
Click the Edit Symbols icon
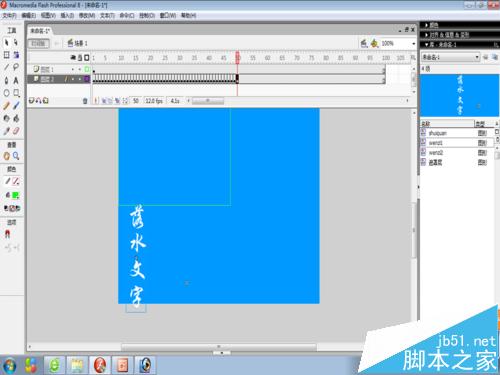pos(374,43)
